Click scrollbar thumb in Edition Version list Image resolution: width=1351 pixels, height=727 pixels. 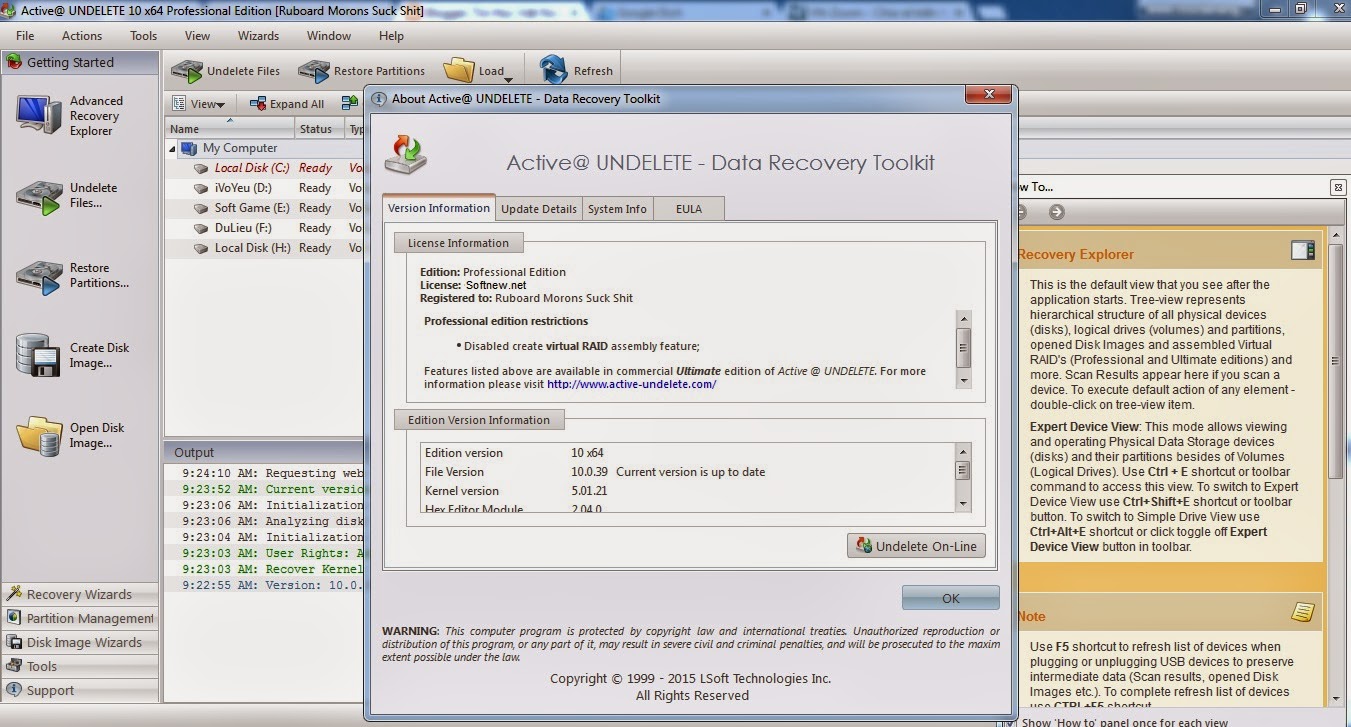tap(963, 470)
